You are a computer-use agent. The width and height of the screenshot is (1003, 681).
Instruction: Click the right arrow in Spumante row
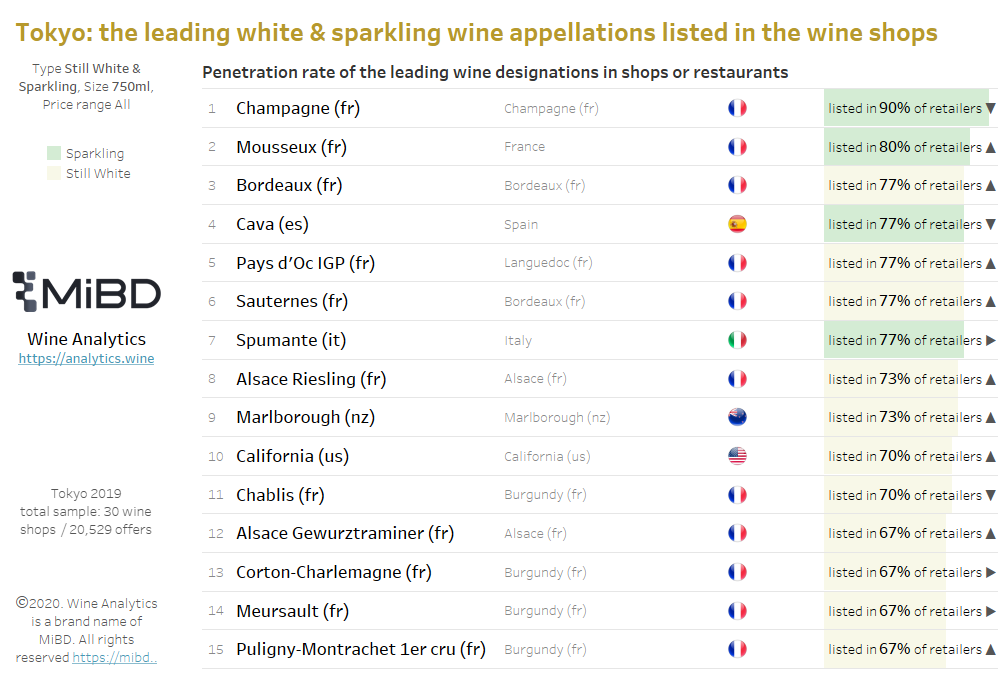pyautogui.click(x=990, y=340)
